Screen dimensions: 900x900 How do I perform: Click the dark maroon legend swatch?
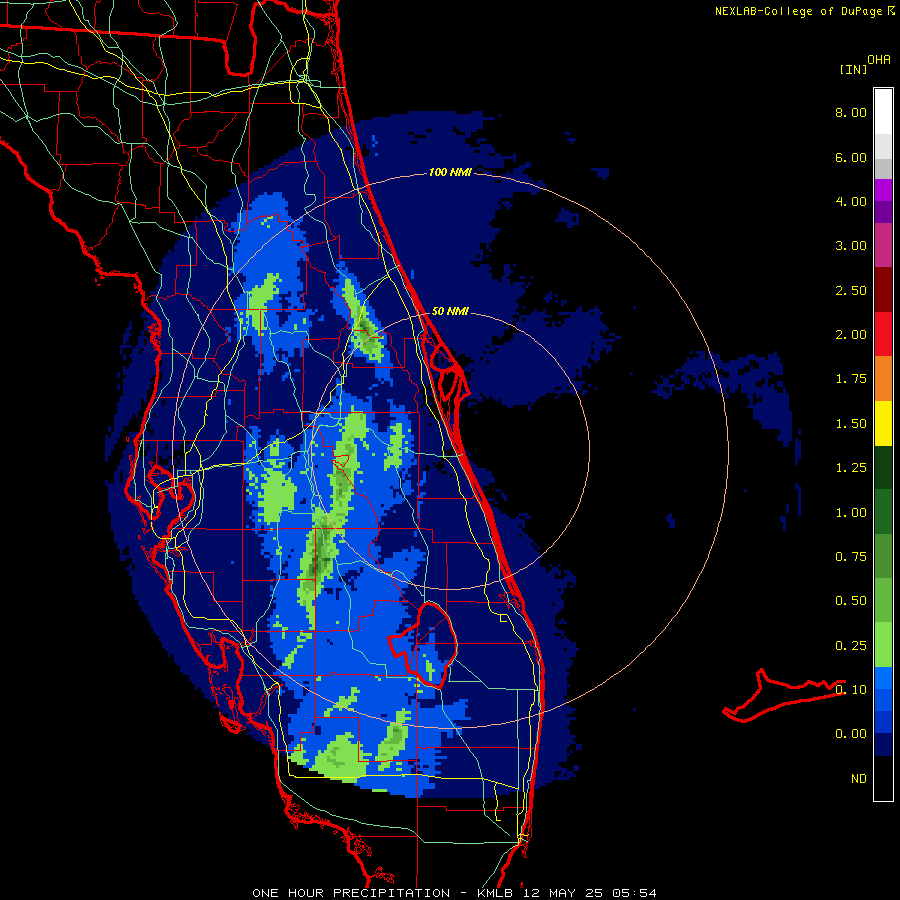pyautogui.click(x=883, y=290)
